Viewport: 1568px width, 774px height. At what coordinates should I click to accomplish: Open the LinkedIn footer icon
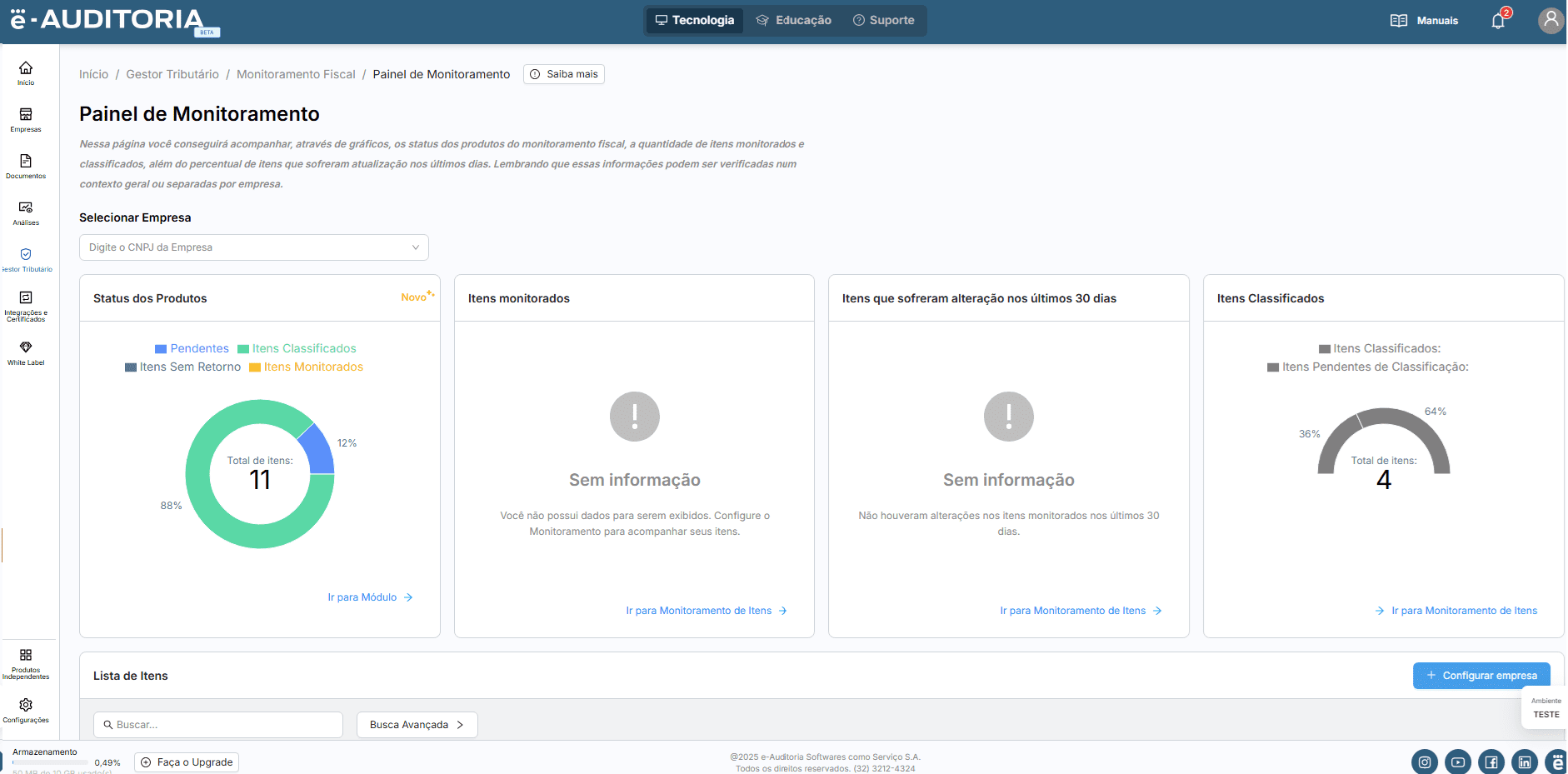[1525, 762]
